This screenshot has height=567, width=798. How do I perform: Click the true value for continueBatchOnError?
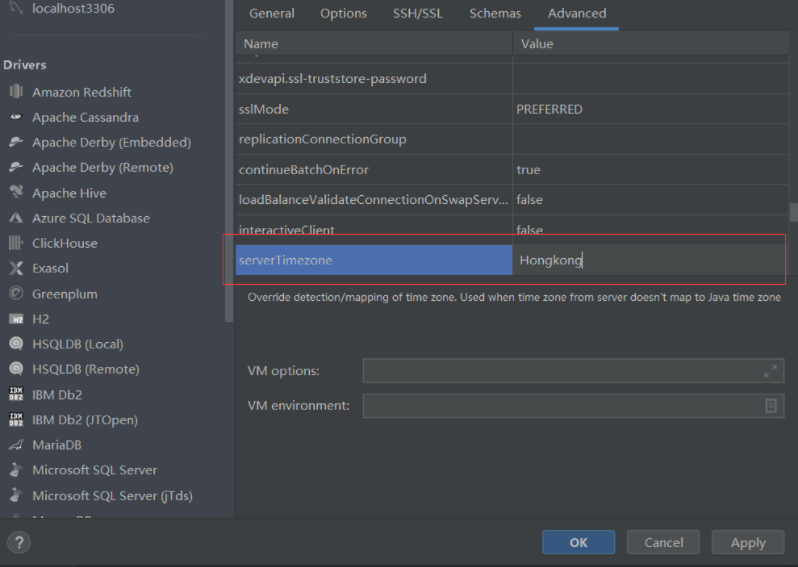pyautogui.click(x=528, y=169)
